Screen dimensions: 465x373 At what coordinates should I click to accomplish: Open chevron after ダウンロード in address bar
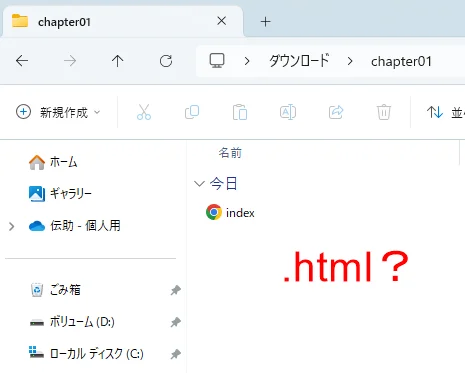tap(350, 61)
